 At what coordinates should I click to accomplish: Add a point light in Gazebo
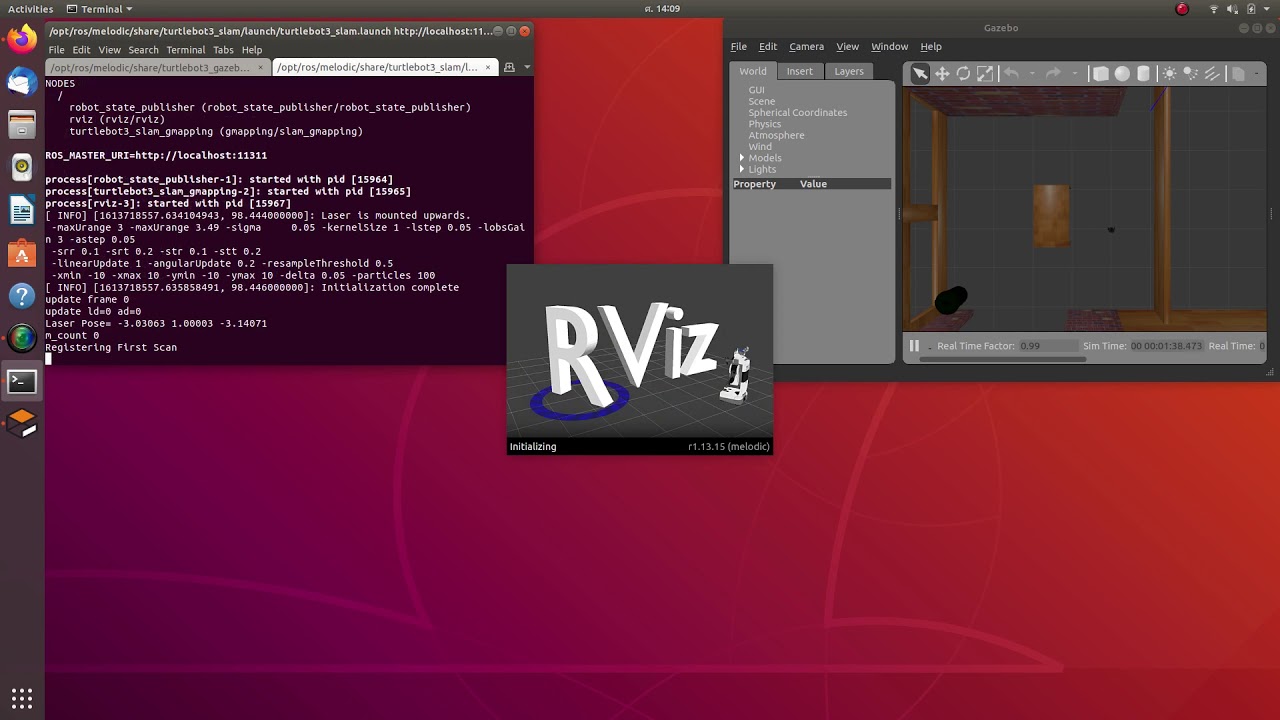[x=1169, y=73]
